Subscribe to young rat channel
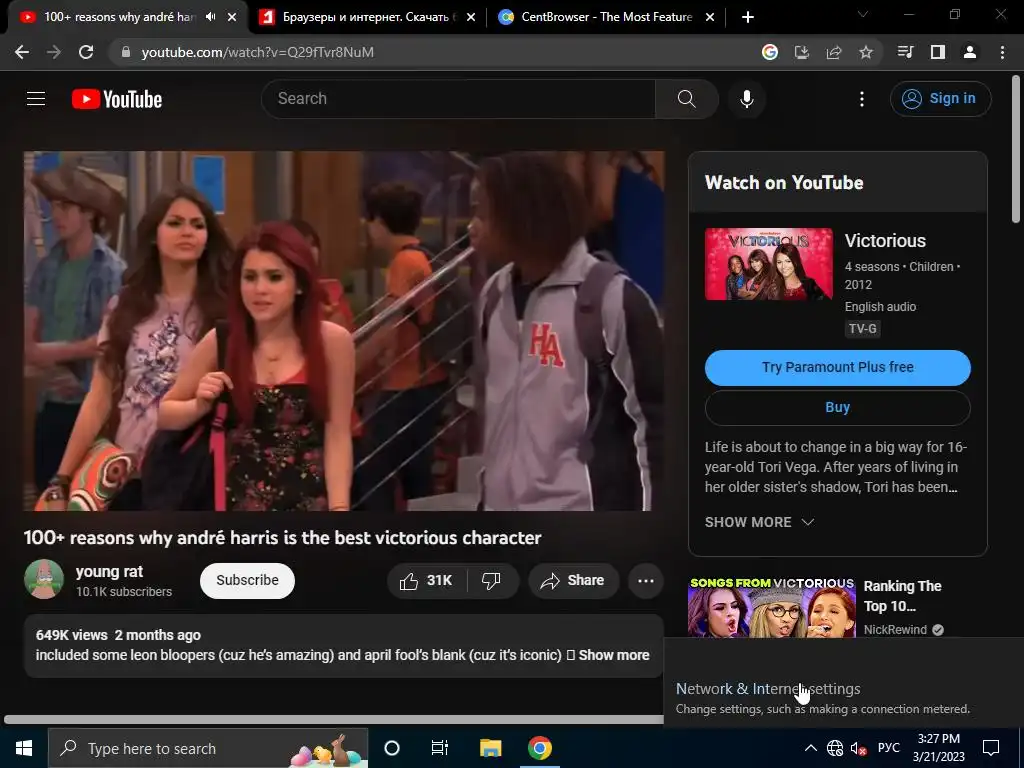 [x=247, y=581]
